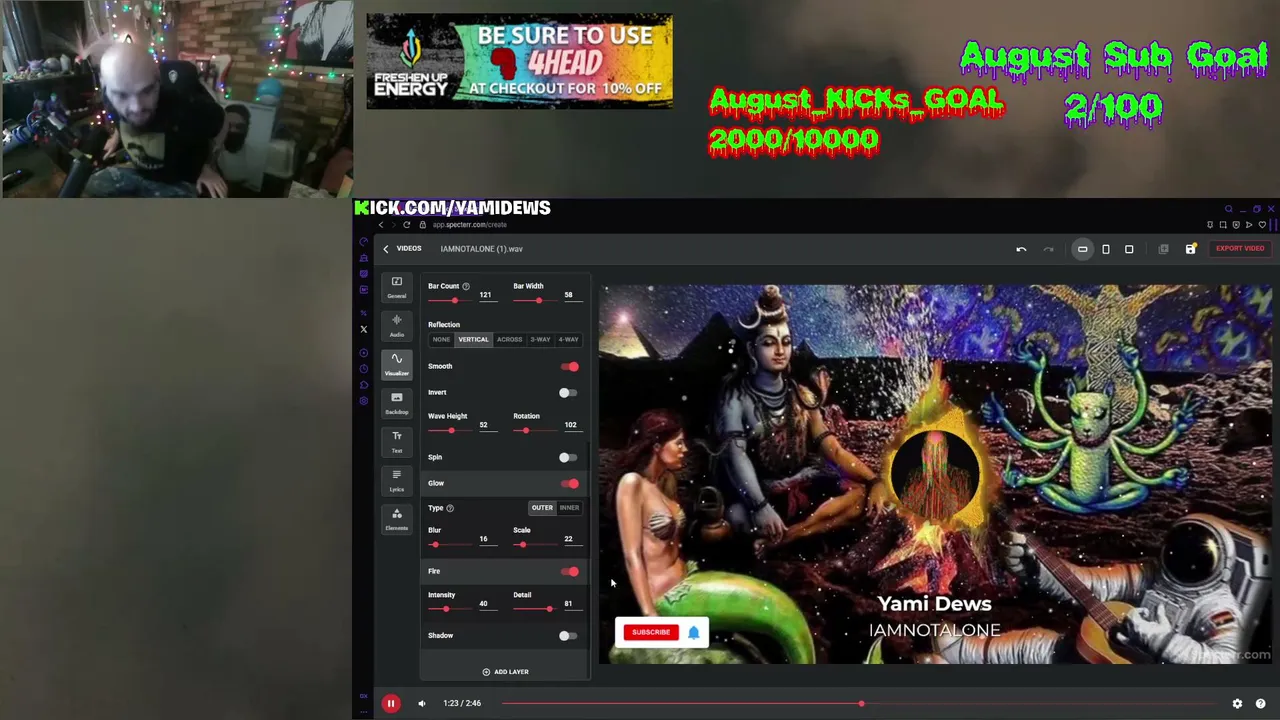Viewport: 1280px width, 720px height.
Task: Set reflection to Across
Action: pyautogui.click(x=510, y=340)
